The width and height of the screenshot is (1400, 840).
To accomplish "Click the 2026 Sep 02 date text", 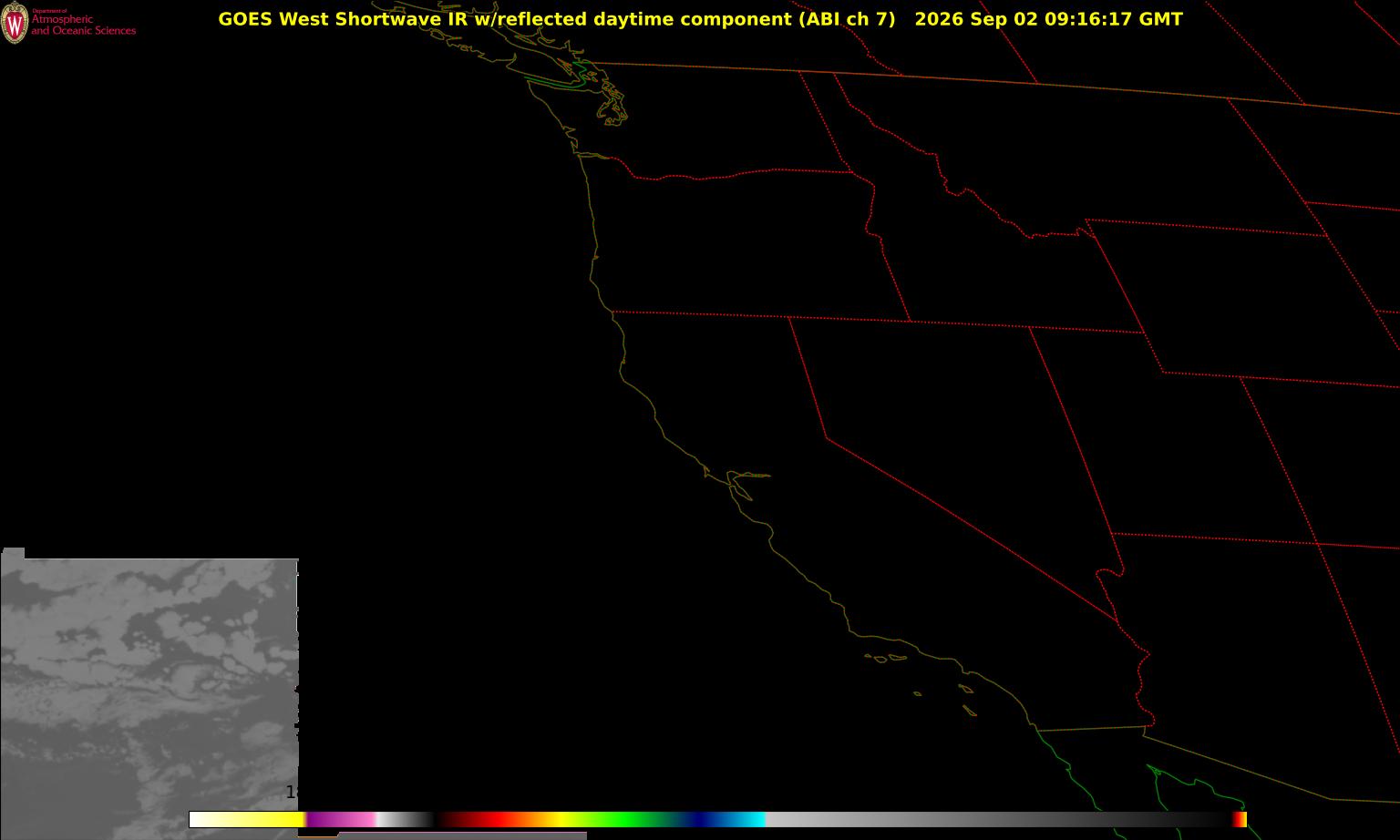I will [976, 19].
